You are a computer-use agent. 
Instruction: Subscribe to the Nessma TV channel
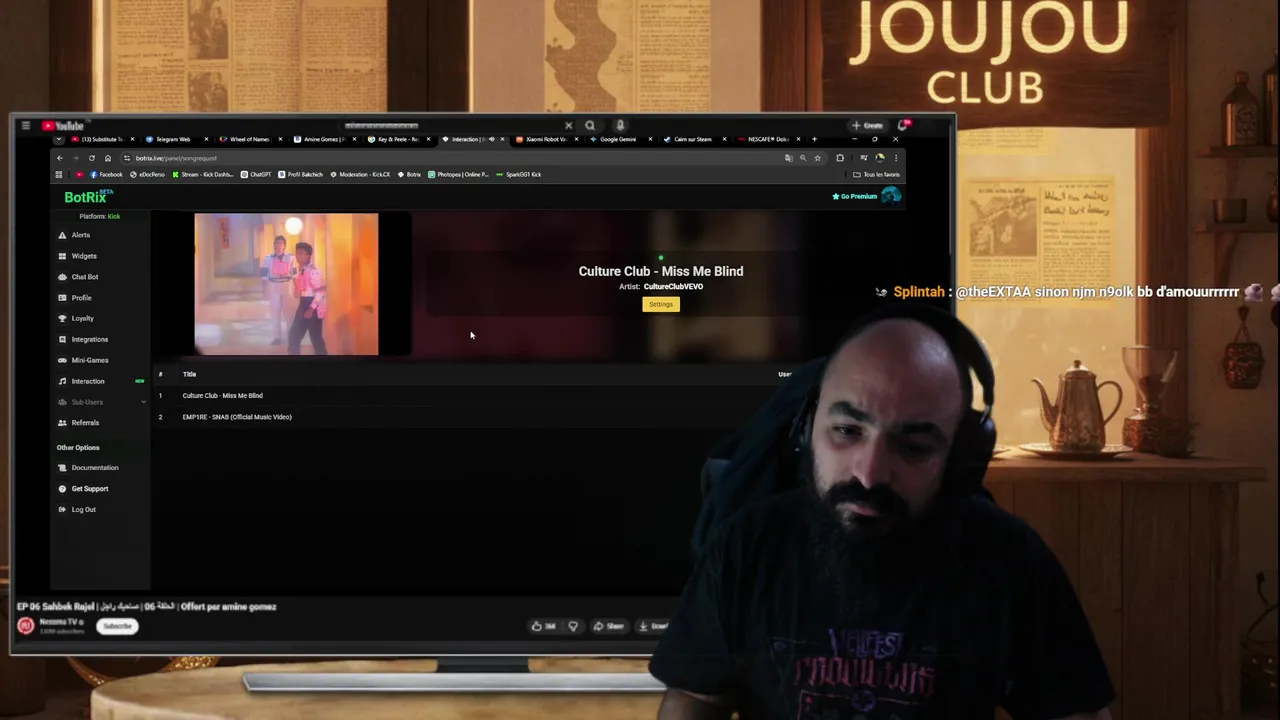pyautogui.click(x=117, y=626)
